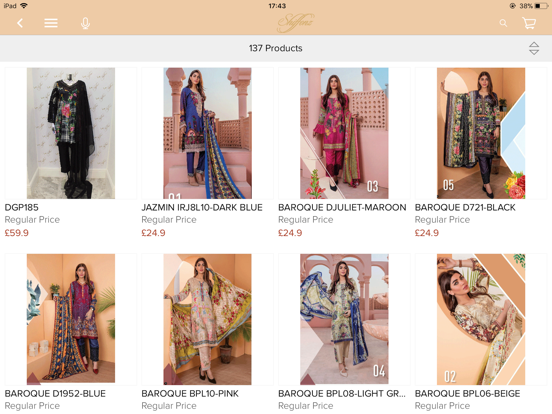Open the shopping cart
The width and height of the screenshot is (552, 414).
click(529, 23)
